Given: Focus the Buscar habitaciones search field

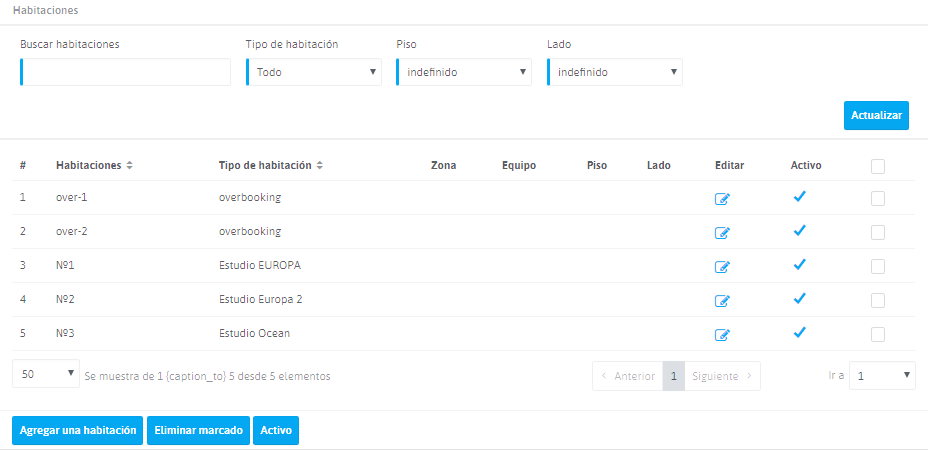Looking at the screenshot, I should point(126,72).
